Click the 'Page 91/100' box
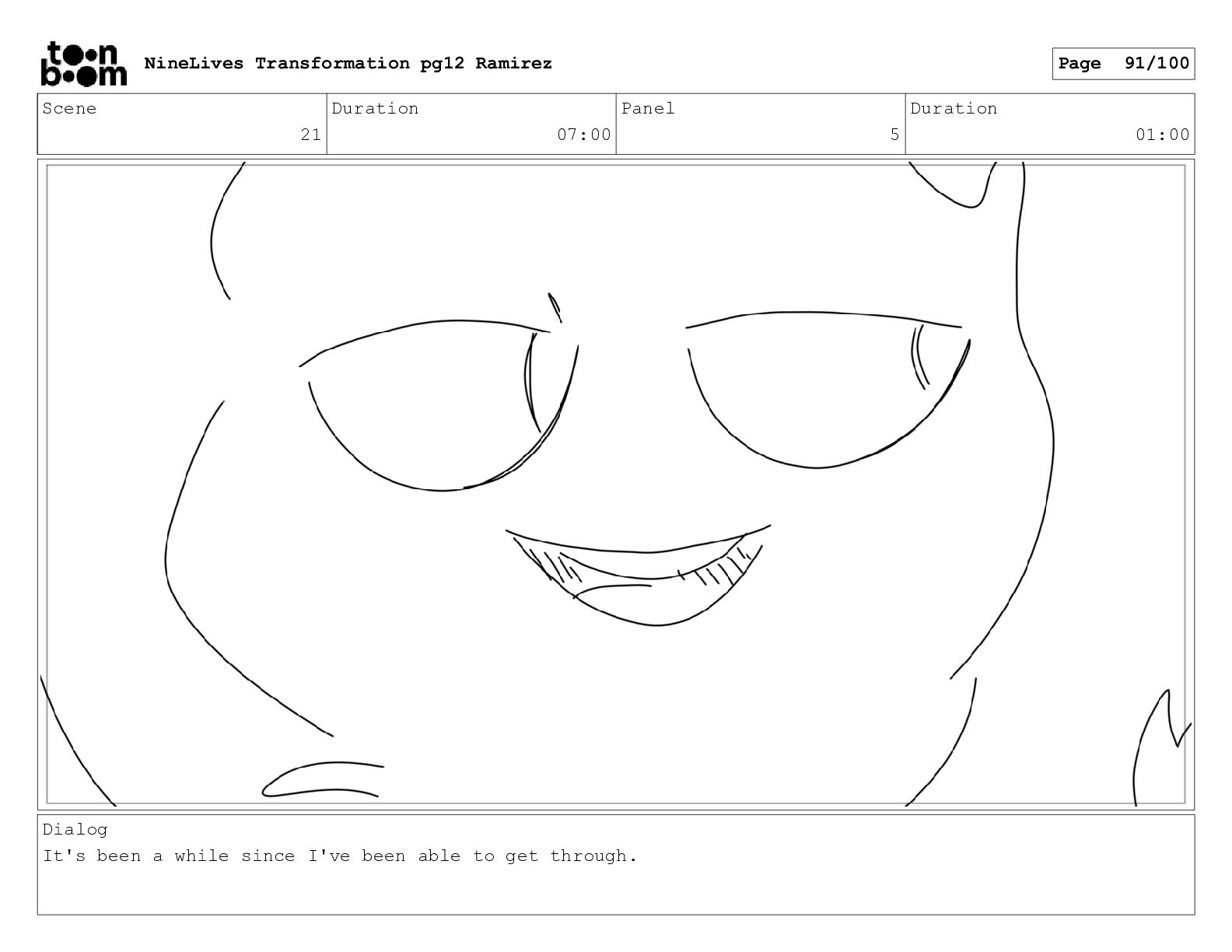The image size is (1232, 952). click(x=1123, y=64)
